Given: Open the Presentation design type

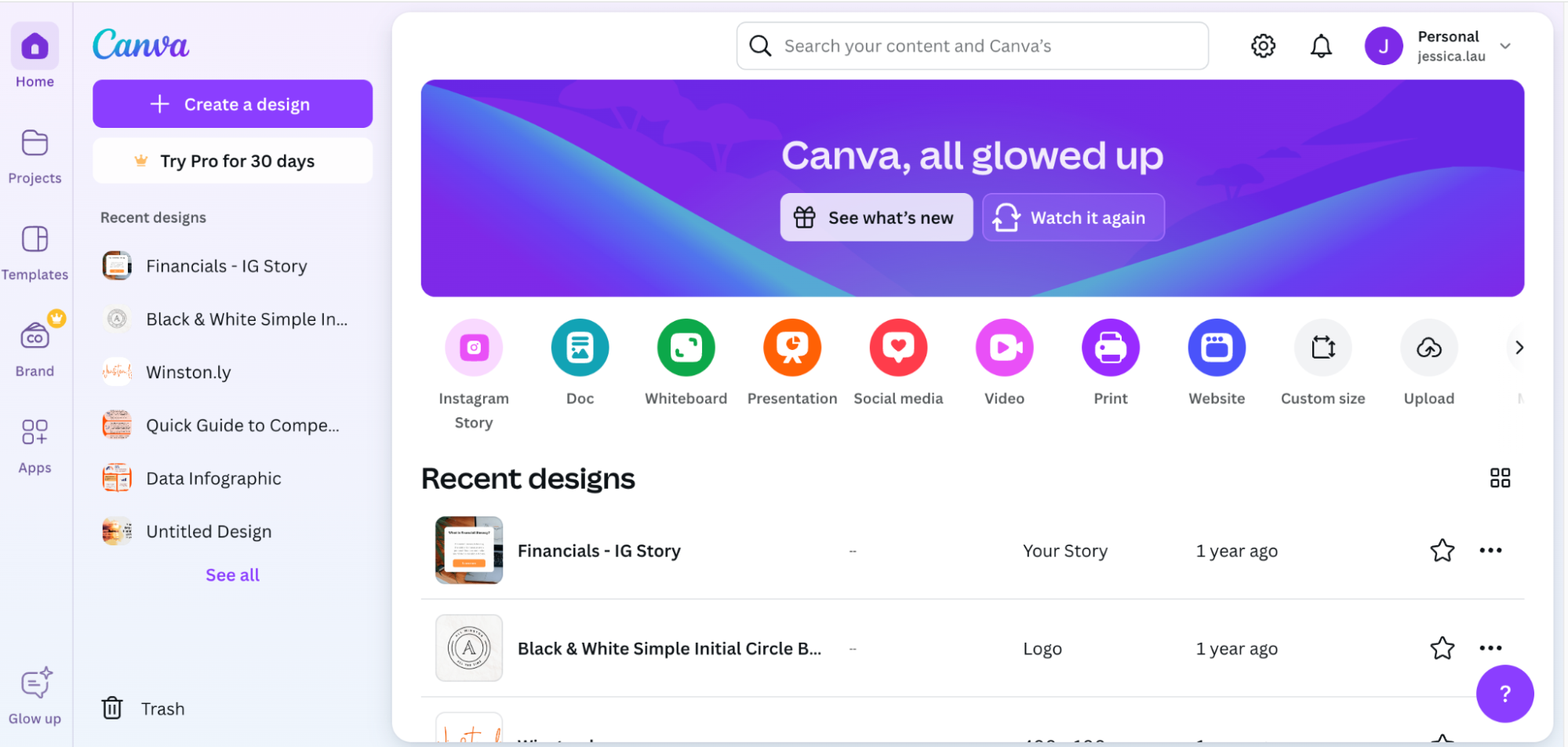Looking at the screenshot, I should pyautogui.click(x=791, y=347).
